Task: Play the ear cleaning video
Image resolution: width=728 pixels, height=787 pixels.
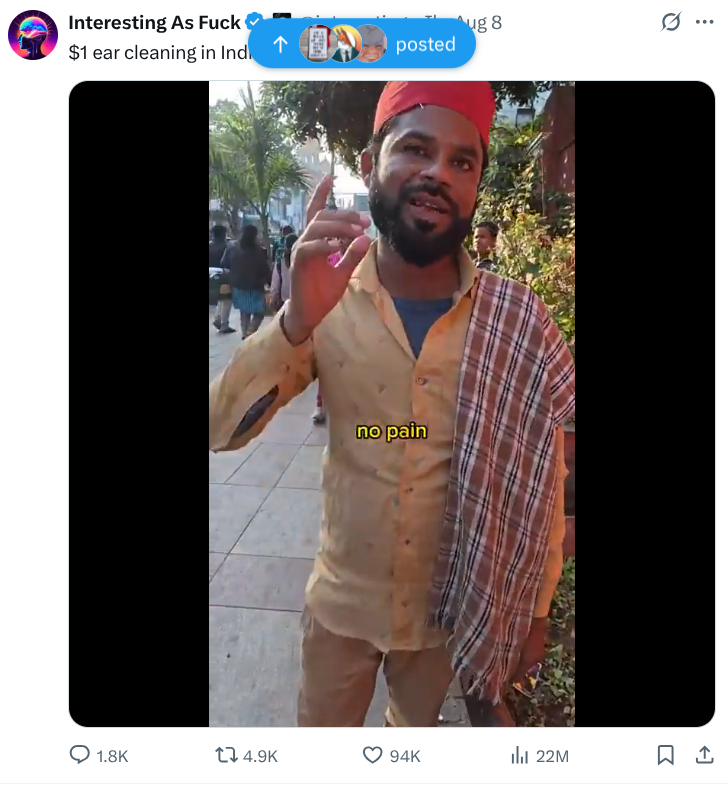Action: click(392, 404)
